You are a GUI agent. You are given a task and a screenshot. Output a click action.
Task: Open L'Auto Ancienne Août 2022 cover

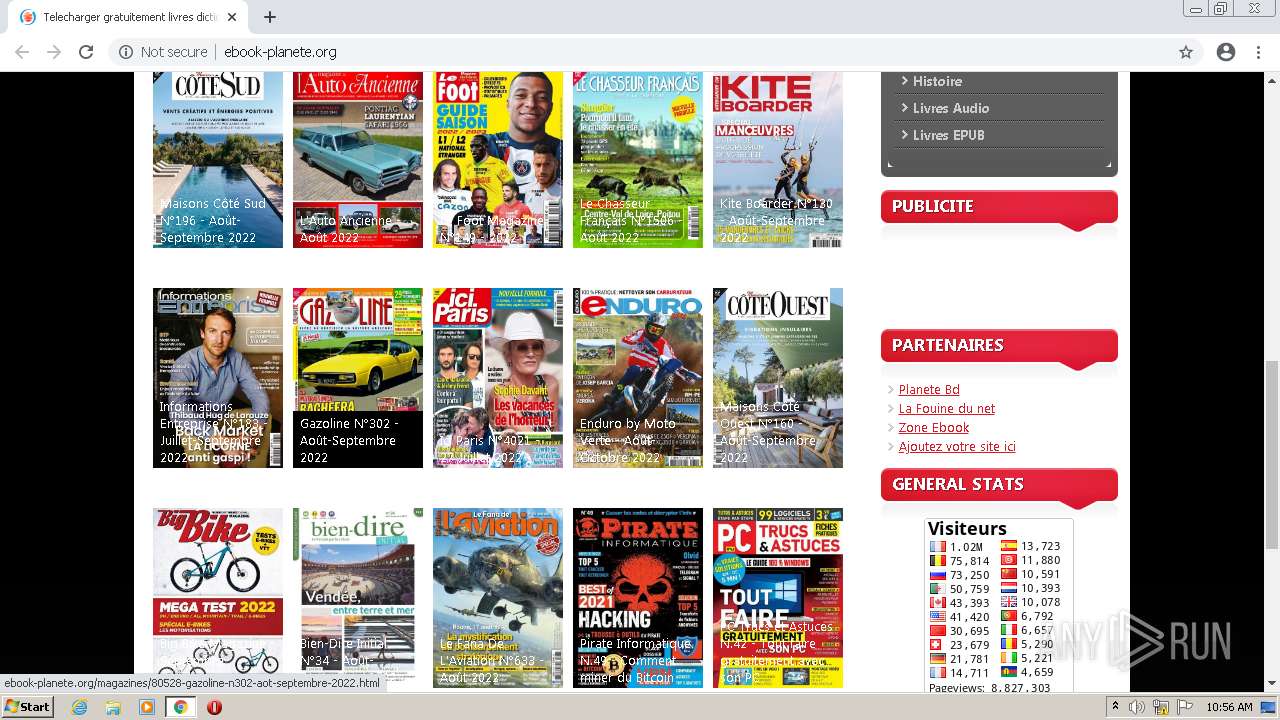[358, 159]
